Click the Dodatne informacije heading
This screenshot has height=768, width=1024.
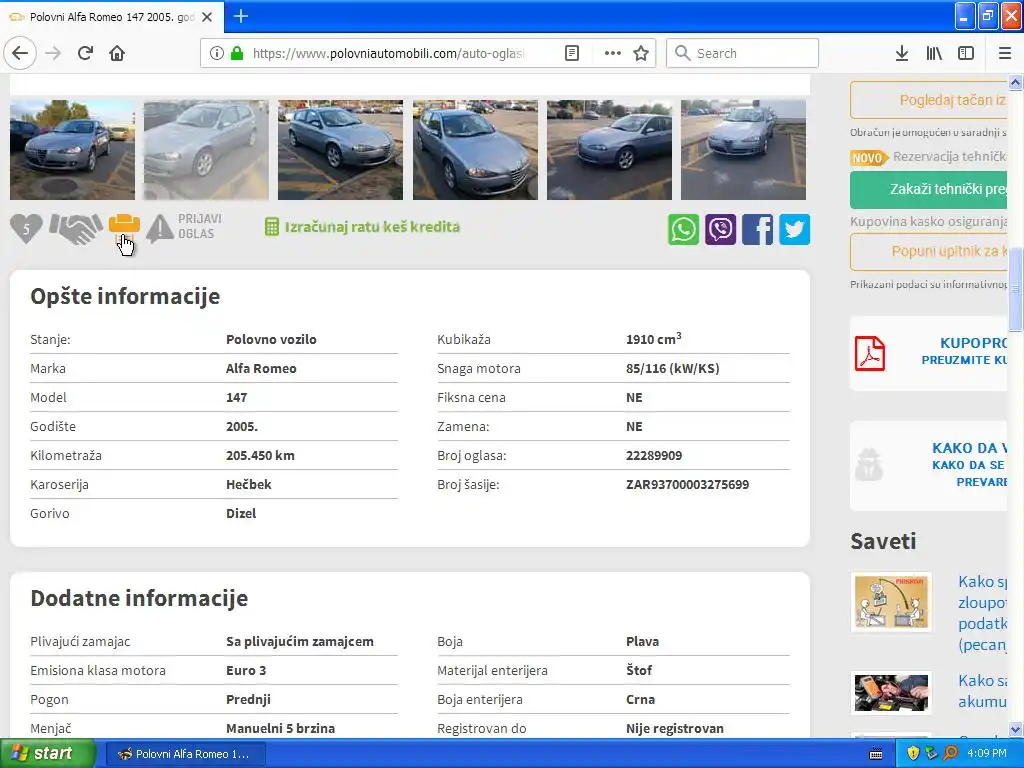pos(139,598)
